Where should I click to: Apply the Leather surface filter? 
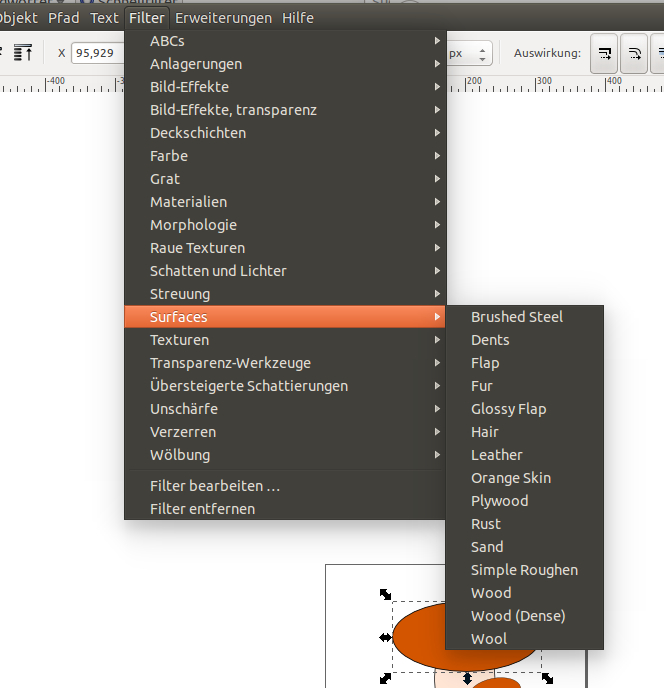524,455
